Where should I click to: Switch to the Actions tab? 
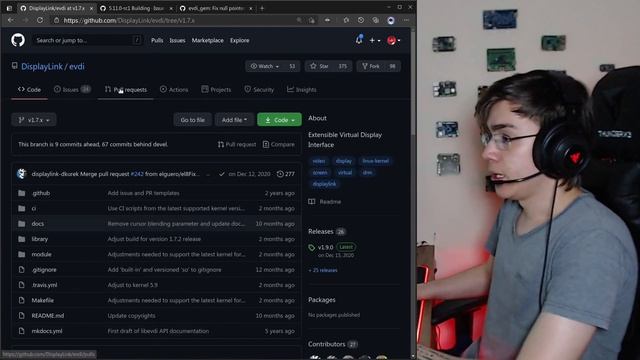pos(174,89)
